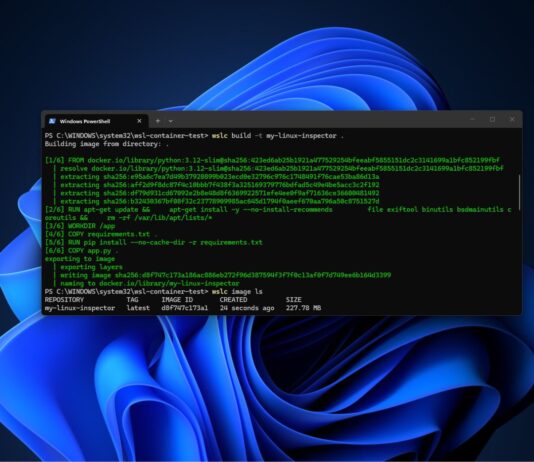Click the '24 seconds ago' created value
Screen dimensions: 534x462
click(x=247, y=308)
